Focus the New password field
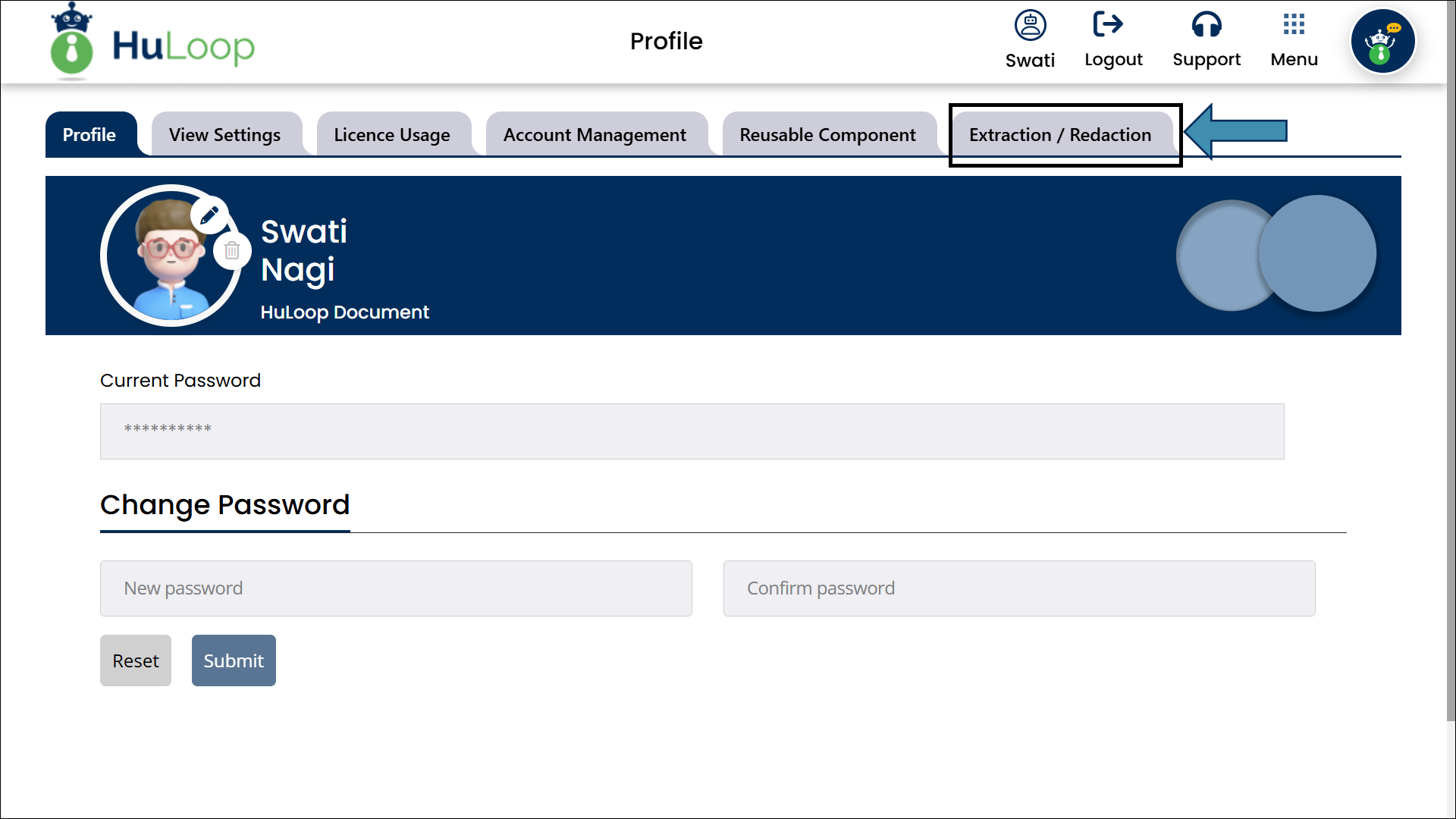Screen dimensions: 1456x819 (x=396, y=588)
